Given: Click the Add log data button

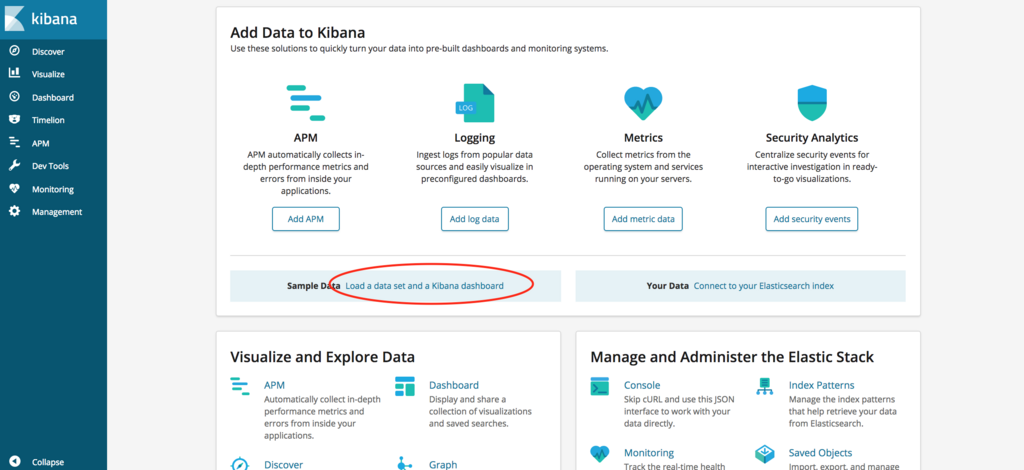Looking at the screenshot, I should point(475,219).
